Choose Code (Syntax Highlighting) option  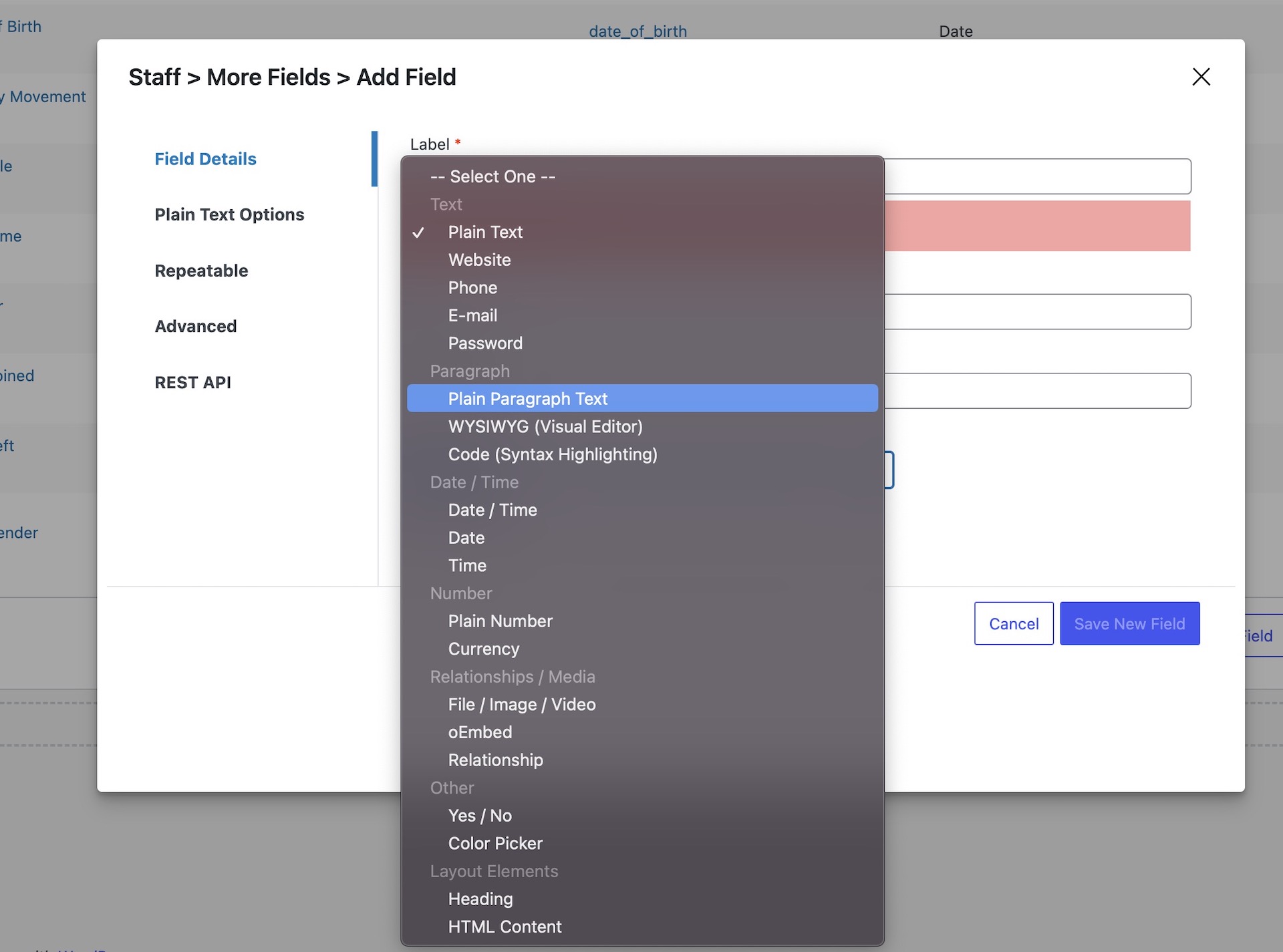pyautogui.click(x=553, y=454)
